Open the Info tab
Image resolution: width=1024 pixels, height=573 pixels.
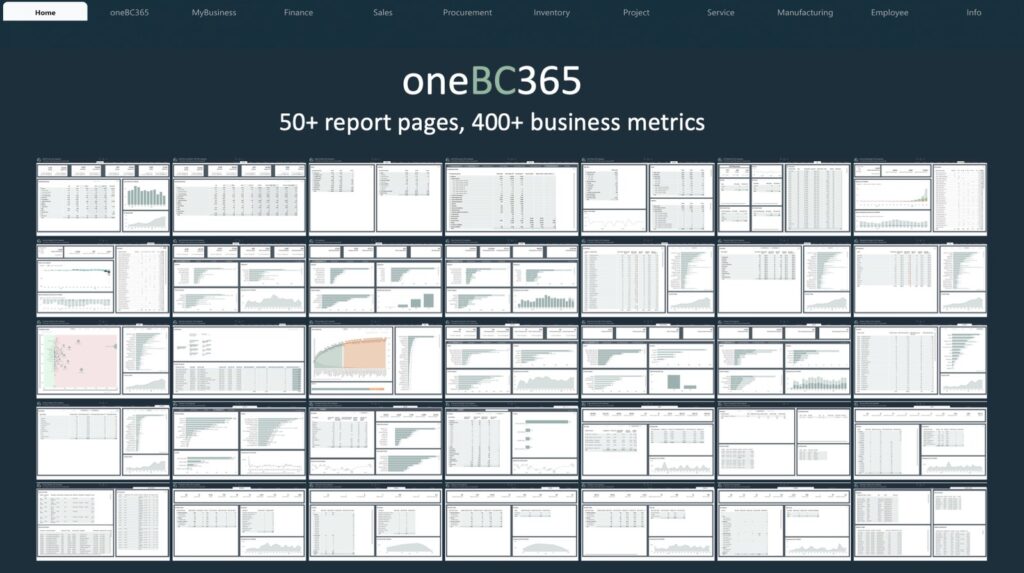(974, 12)
